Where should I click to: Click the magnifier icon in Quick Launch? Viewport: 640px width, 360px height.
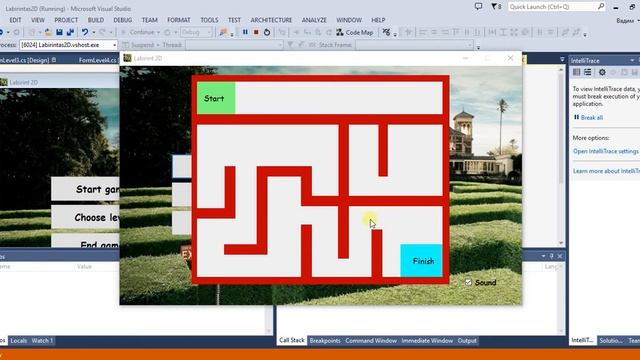pos(601,7)
